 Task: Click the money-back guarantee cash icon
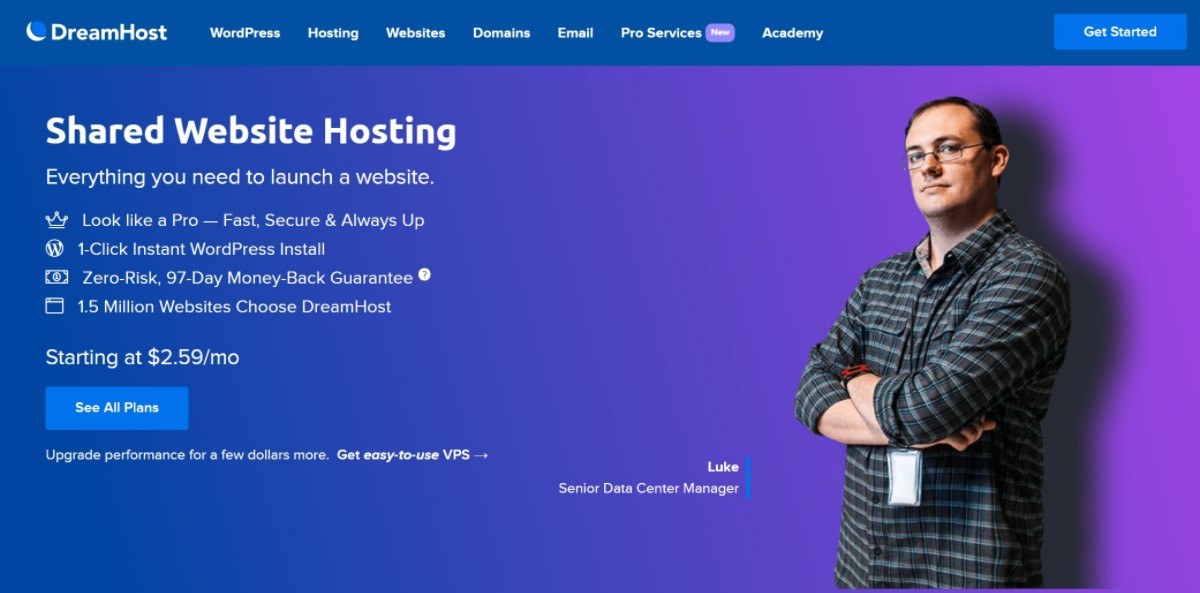(x=56, y=278)
